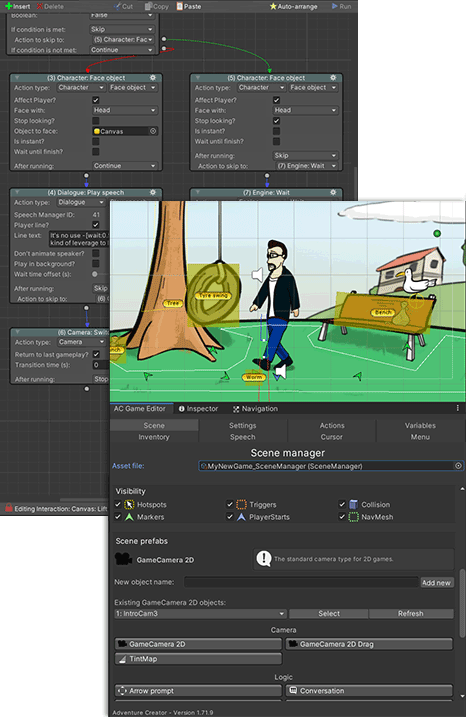Click the PlayerStarts blue arrow icon

241,517
